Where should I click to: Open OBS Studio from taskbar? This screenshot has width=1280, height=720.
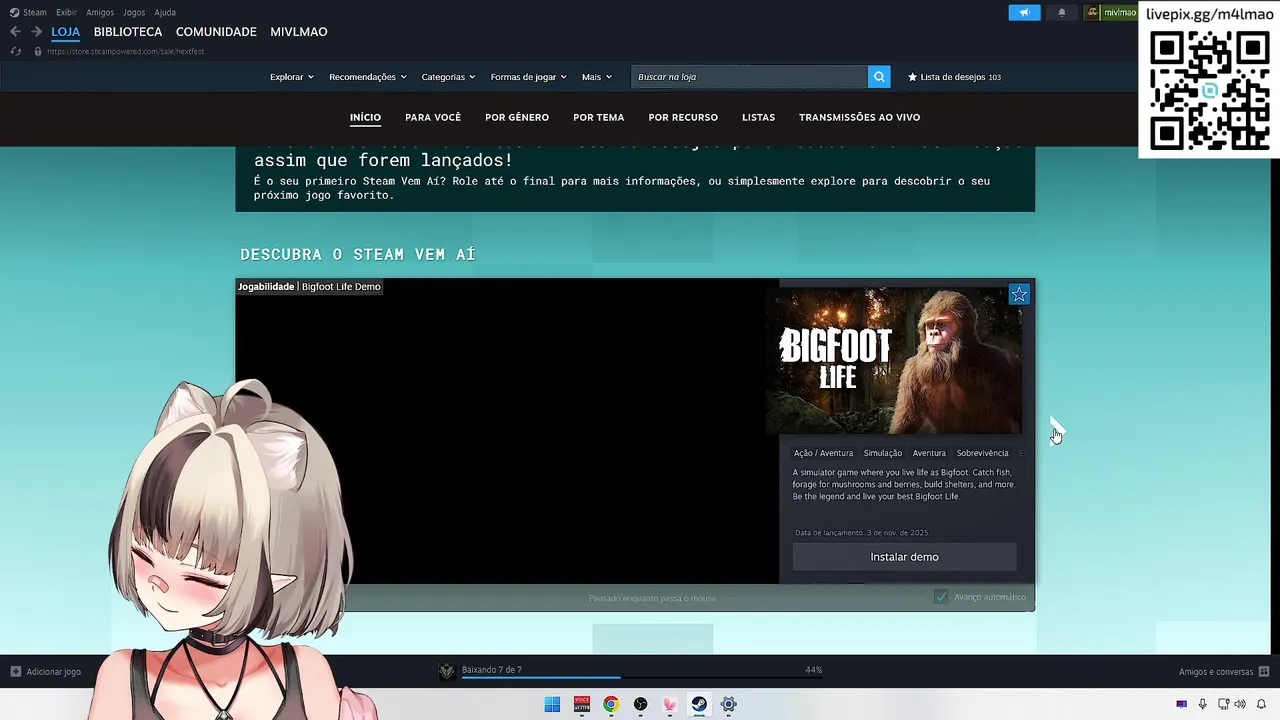click(640, 704)
